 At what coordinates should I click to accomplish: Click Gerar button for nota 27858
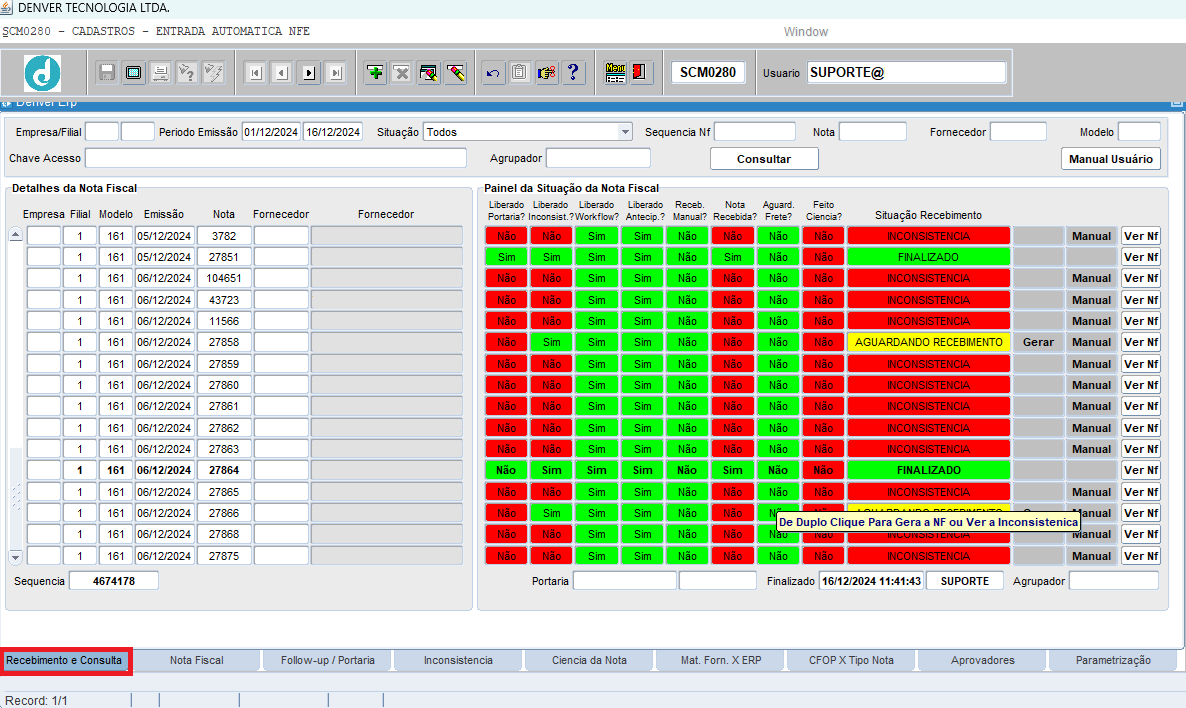(x=1038, y=343)
